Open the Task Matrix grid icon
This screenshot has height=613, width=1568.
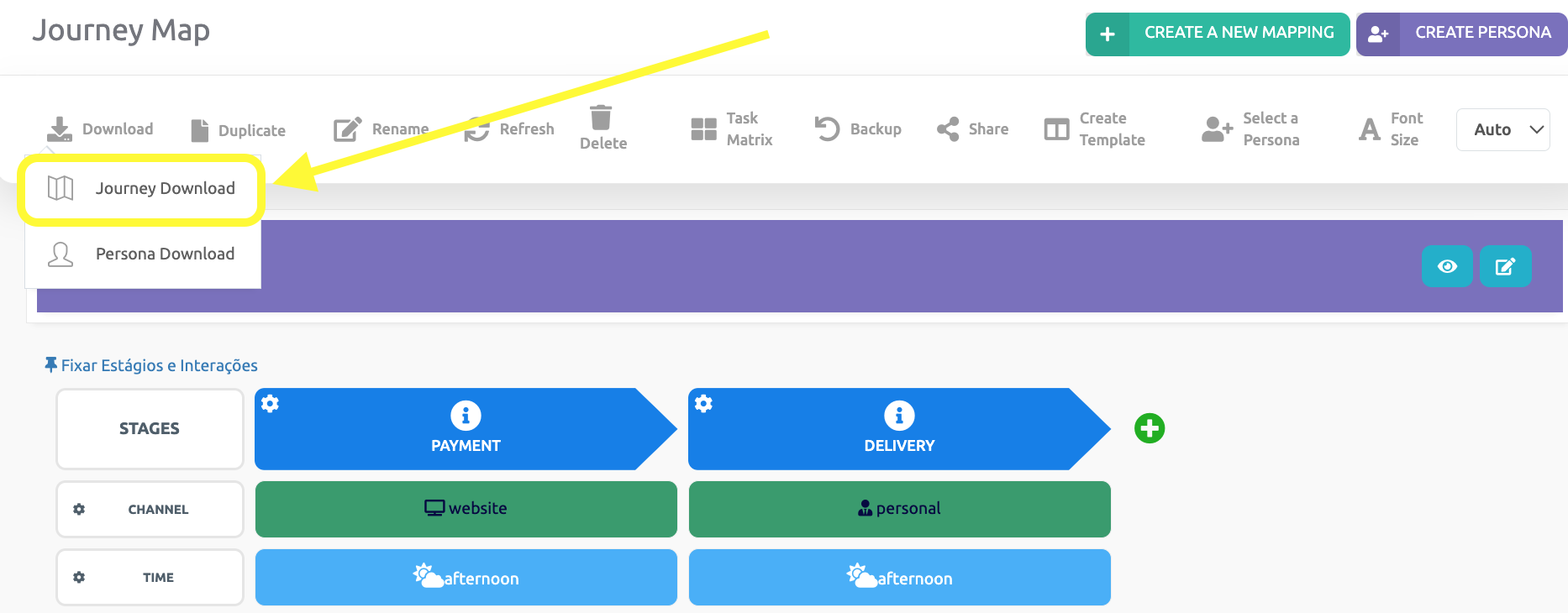[x=703, y=129]
